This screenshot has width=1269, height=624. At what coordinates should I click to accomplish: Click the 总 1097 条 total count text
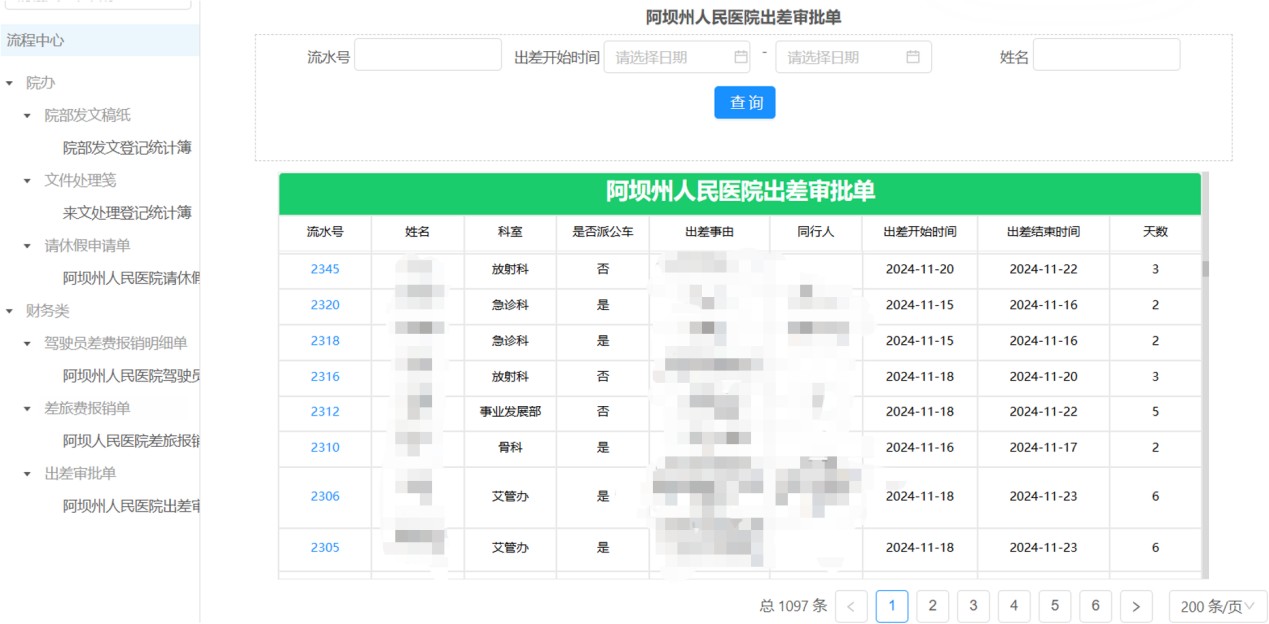click(x=794, y=606)
